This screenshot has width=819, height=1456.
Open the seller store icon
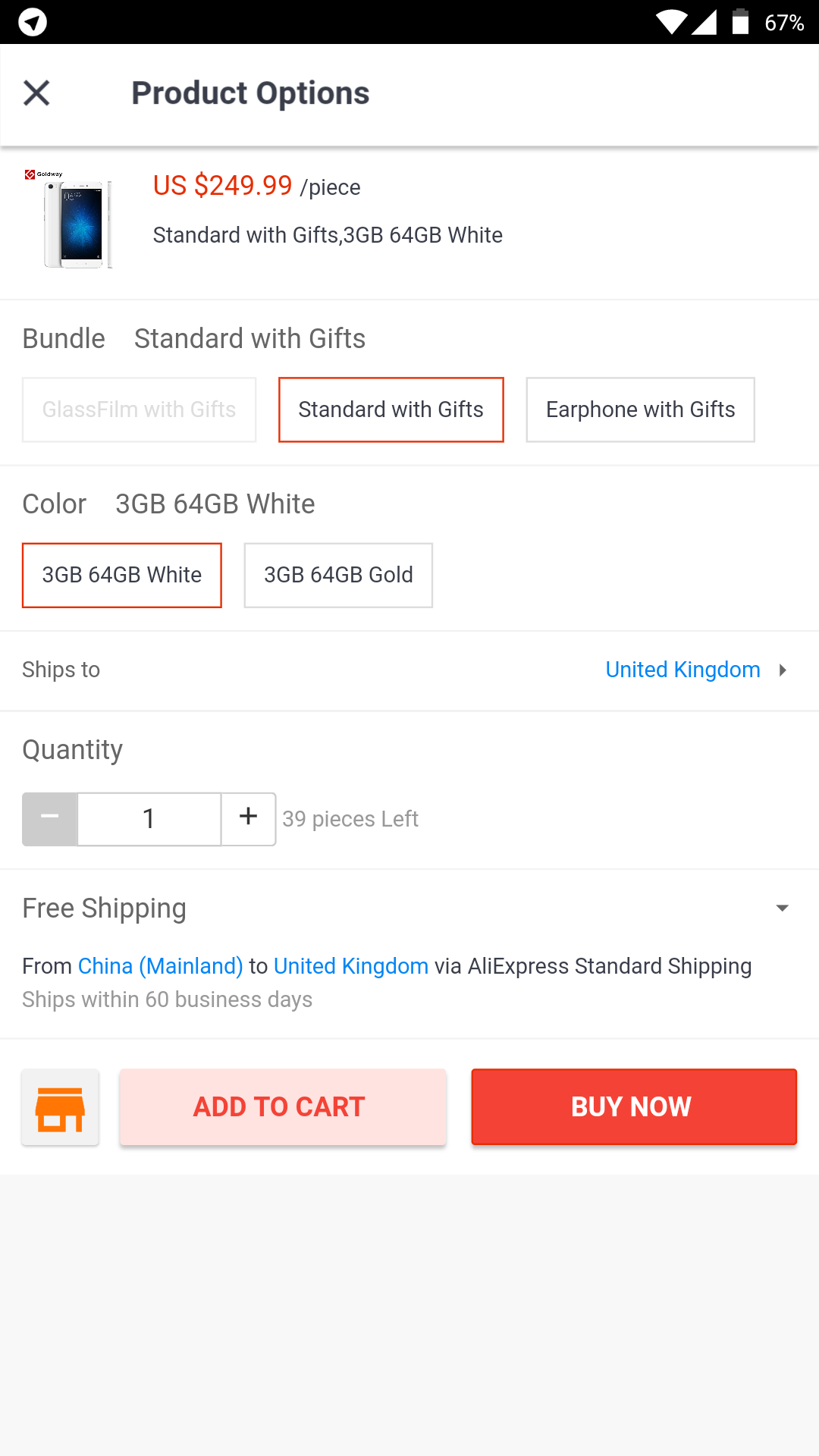coord(61,1107)
